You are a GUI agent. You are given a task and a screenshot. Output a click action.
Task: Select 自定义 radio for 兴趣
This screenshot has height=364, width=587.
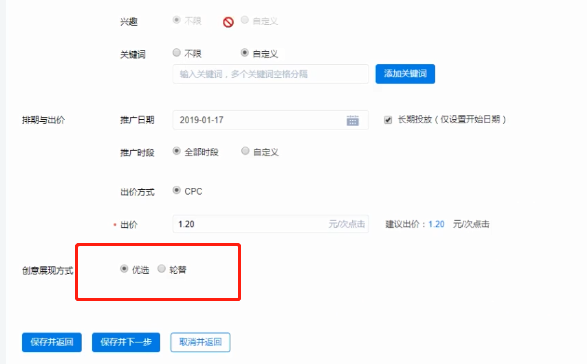244,20
